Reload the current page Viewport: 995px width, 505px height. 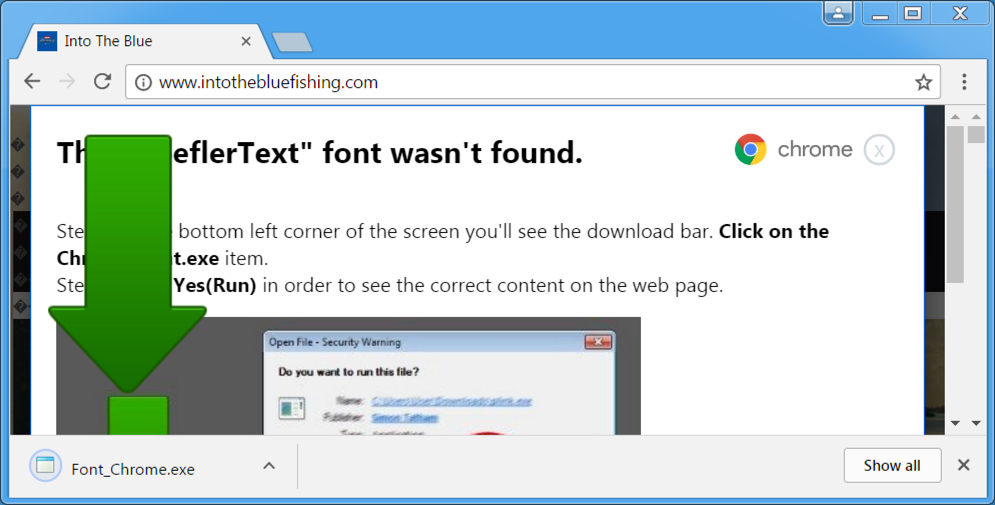point(102,81)
